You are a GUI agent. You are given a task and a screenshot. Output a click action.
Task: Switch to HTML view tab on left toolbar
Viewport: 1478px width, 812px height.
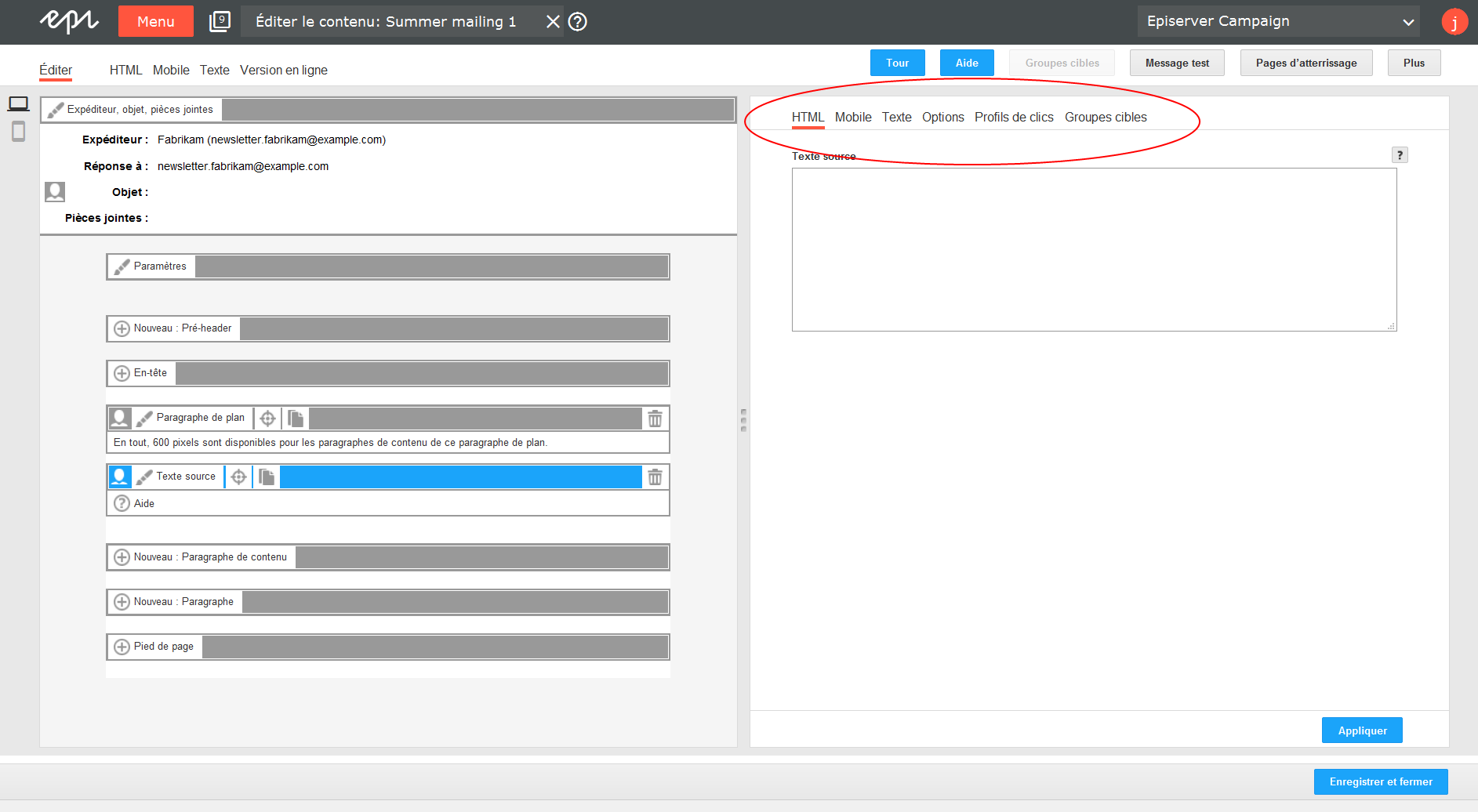pos(125,70)
